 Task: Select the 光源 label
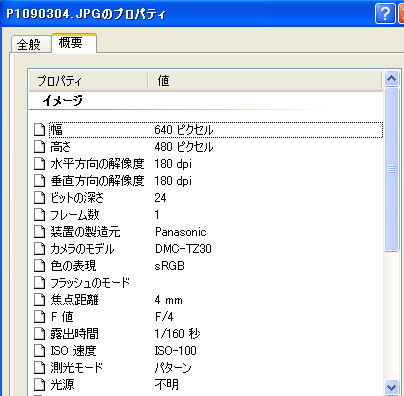coord(62,385)
